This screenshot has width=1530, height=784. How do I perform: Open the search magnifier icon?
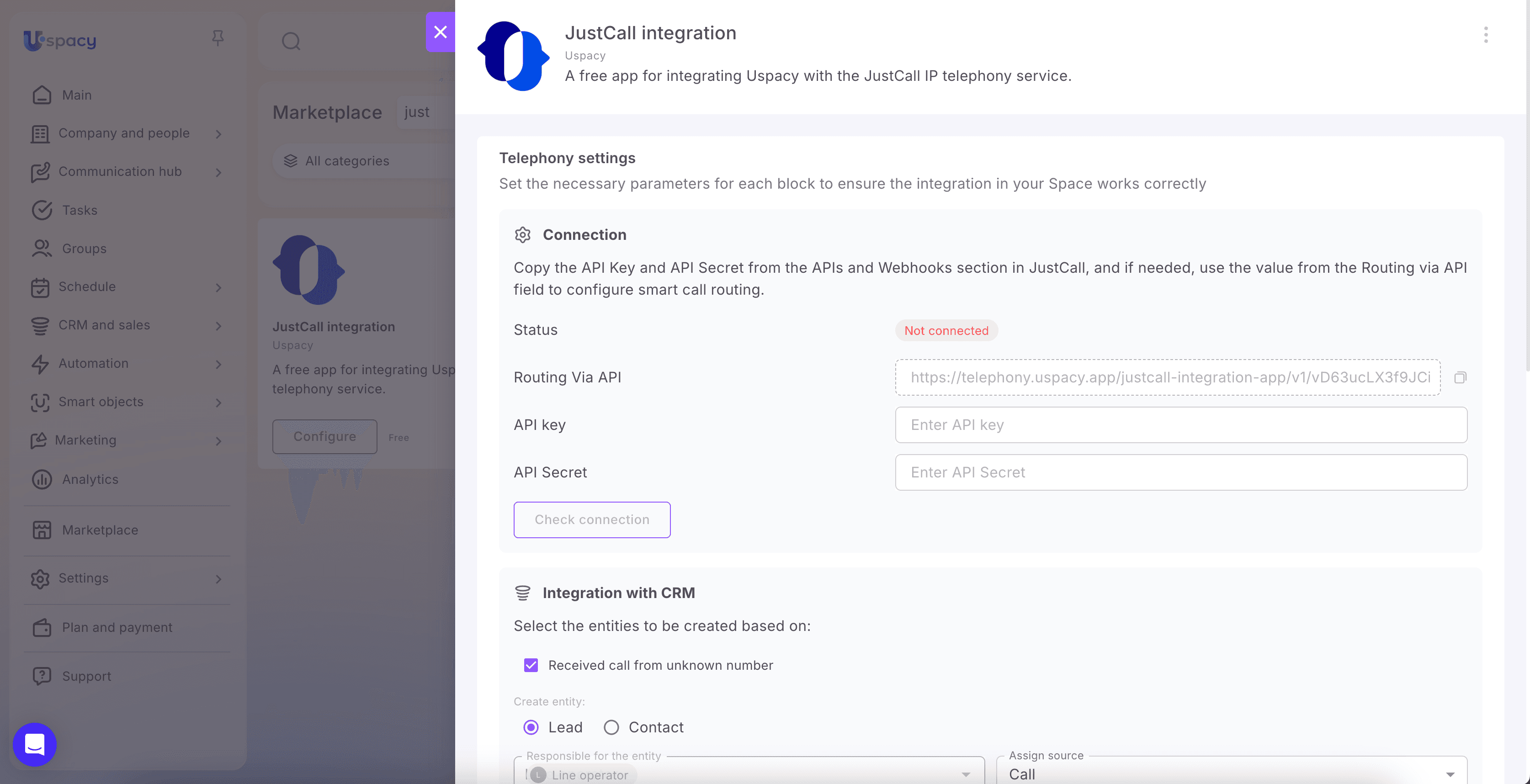click(x=291, y=41)
